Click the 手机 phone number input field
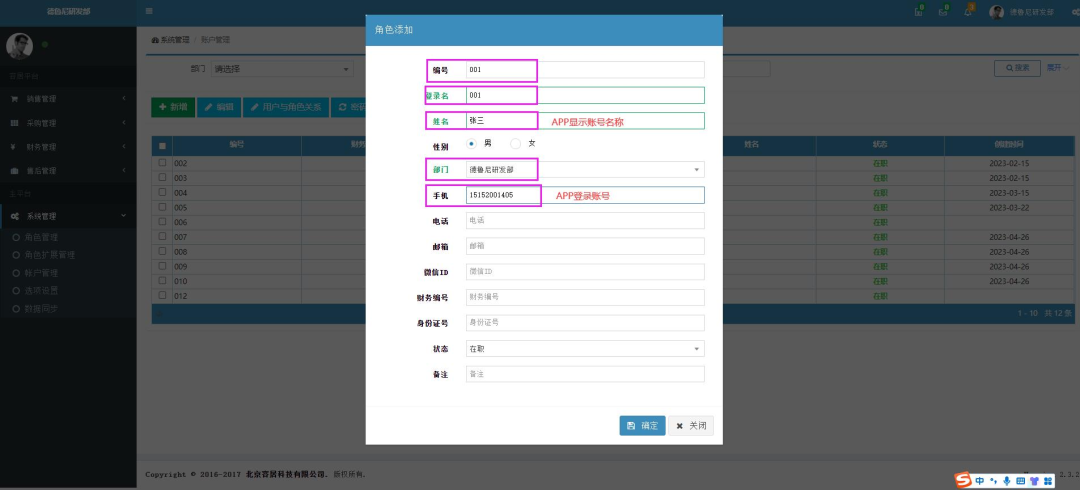1080x490 pixels. (585, 196)
